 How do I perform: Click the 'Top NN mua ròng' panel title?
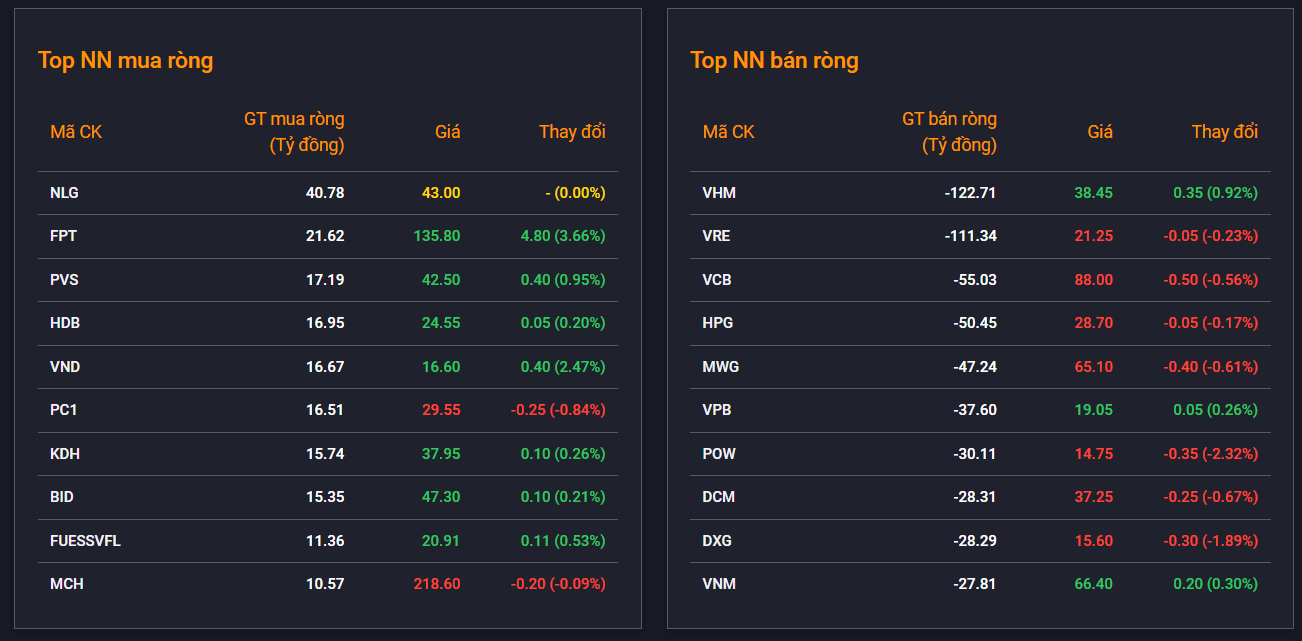click(125, 60)
